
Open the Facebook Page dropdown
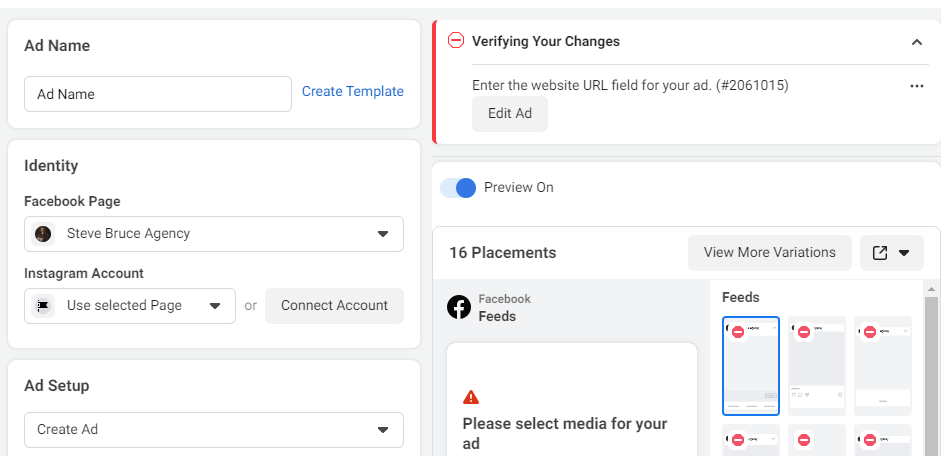point(214,234)
